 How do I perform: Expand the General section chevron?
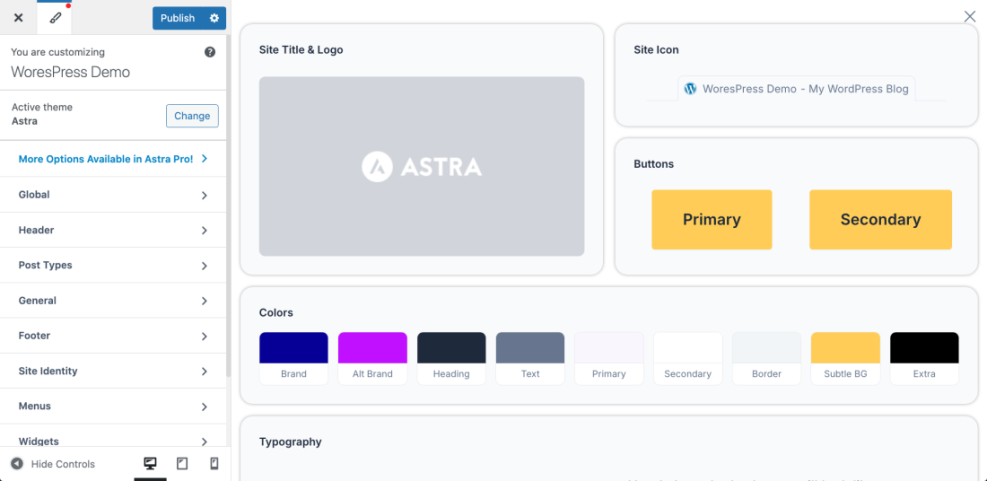[204, 301]
